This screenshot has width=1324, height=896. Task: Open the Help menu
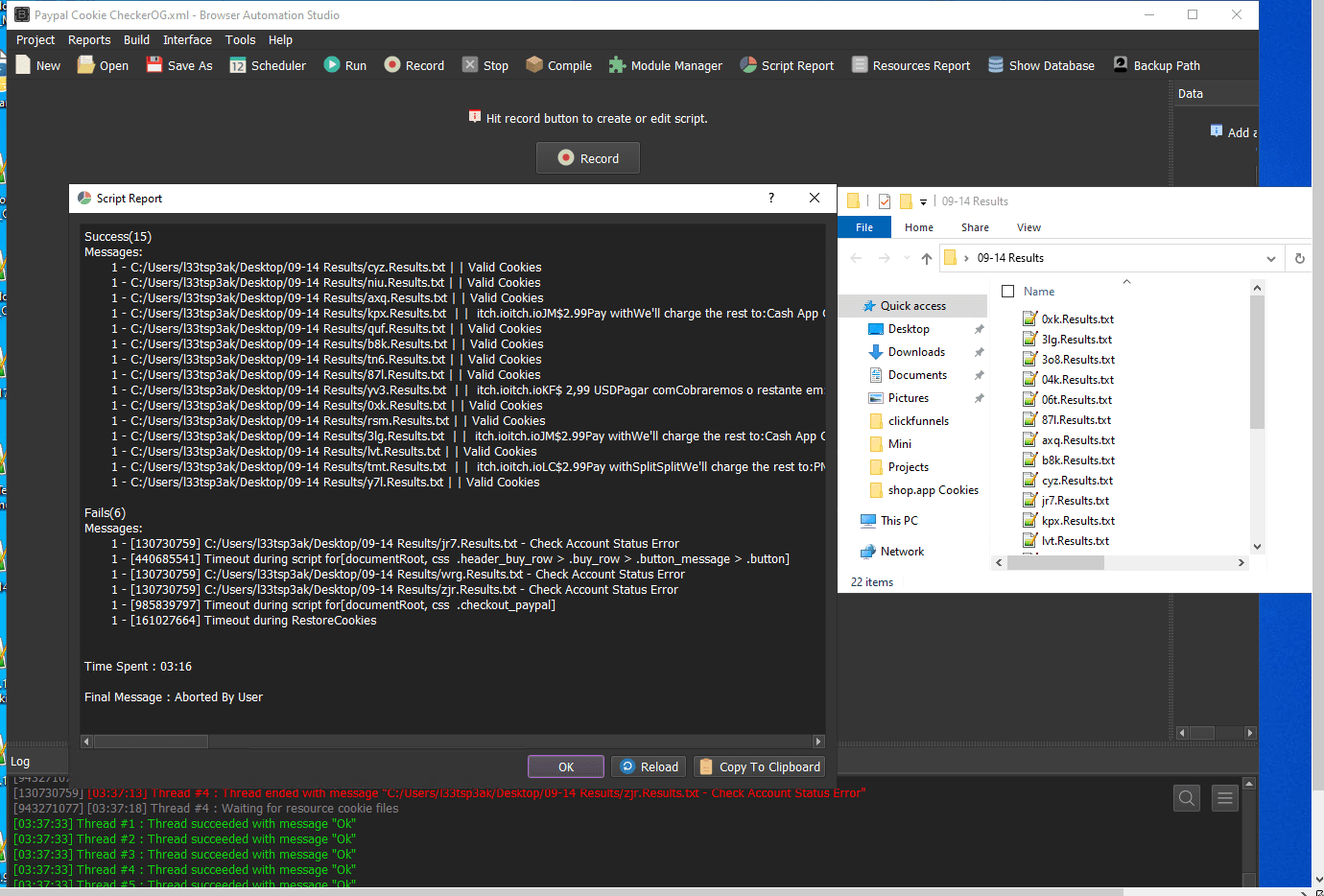pos(280,39)
